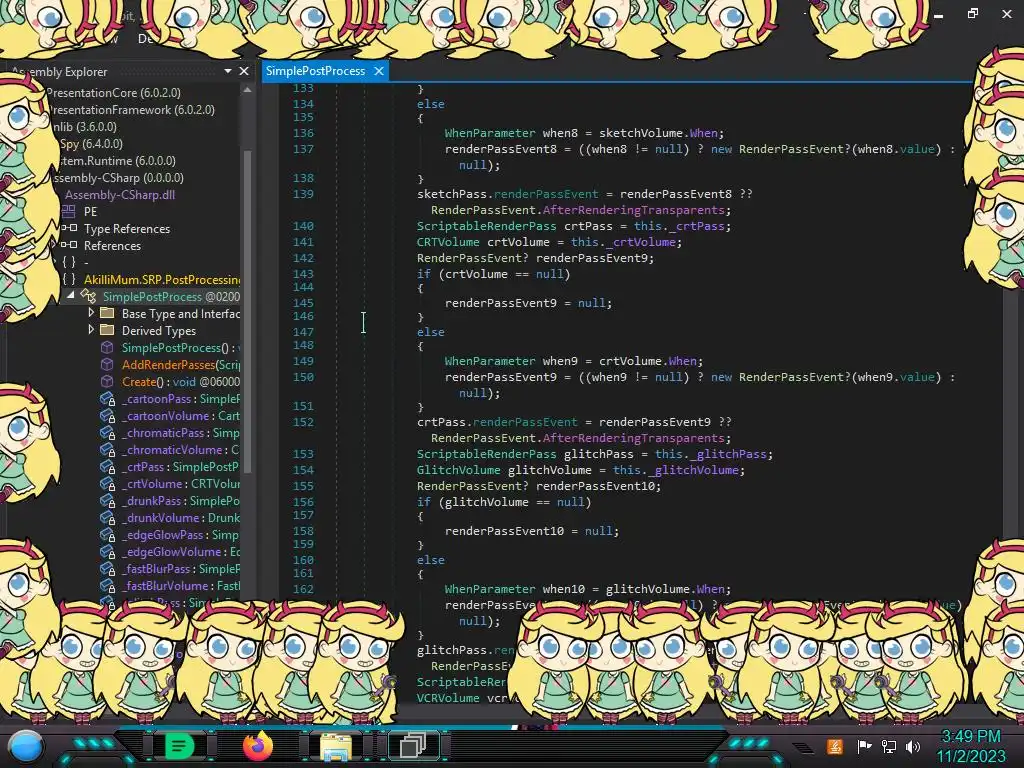Select the AddRenderPasses method in tree
Viewport: 1024px width, 768px height.
click(181, 364)
